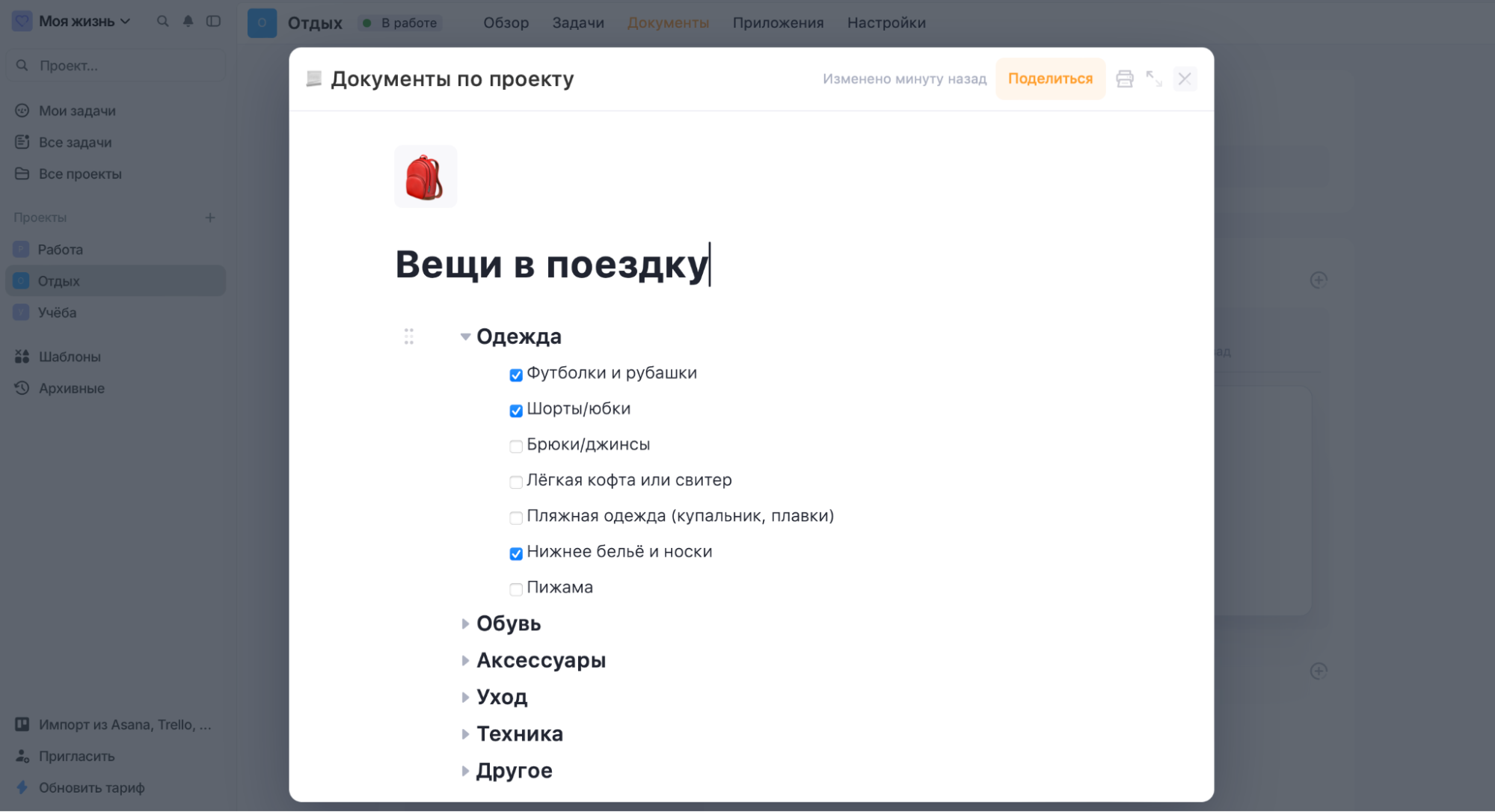Open search via magnifier icon
The height and width of the screenshot is (812, 1495).
tap(162, 21)
